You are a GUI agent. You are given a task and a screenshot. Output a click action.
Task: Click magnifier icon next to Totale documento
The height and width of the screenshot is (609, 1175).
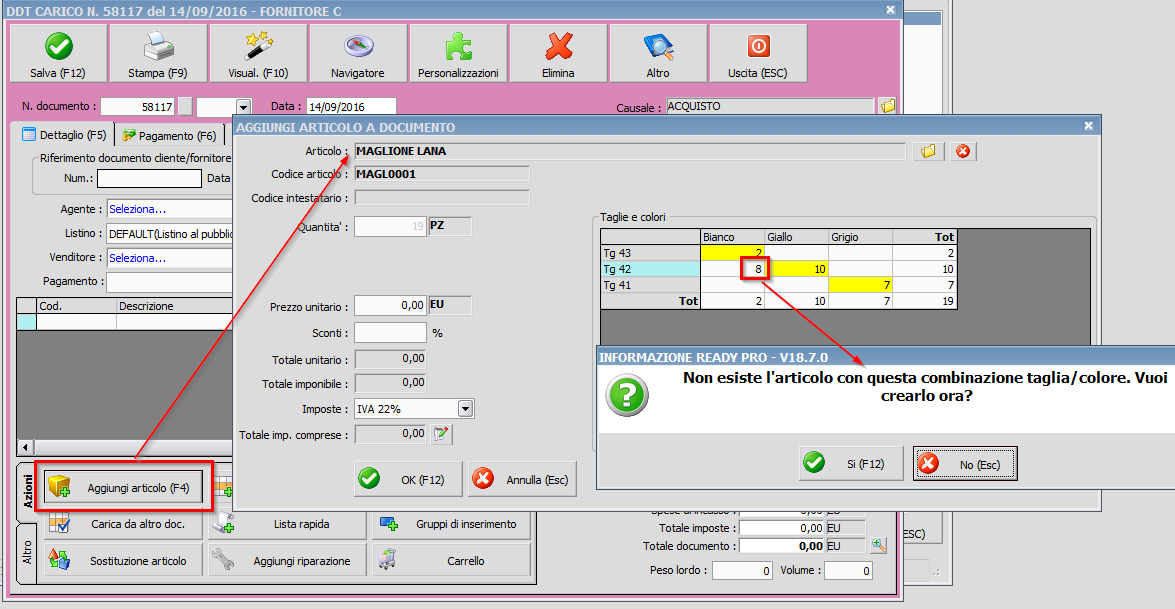pyautogui.click(x=879, y=545)
